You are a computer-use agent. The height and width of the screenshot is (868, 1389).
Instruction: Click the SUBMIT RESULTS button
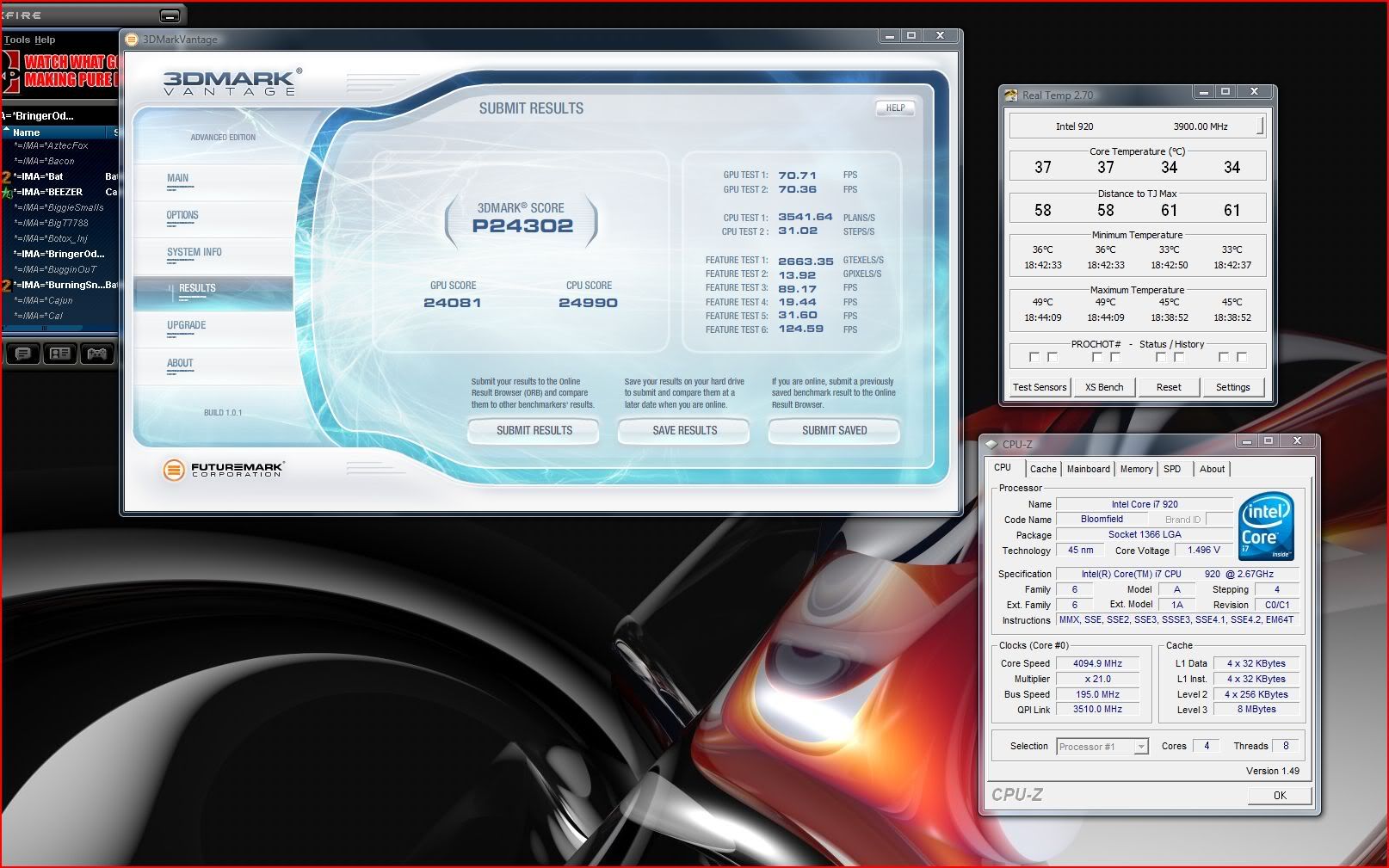[x=534, y=430]
